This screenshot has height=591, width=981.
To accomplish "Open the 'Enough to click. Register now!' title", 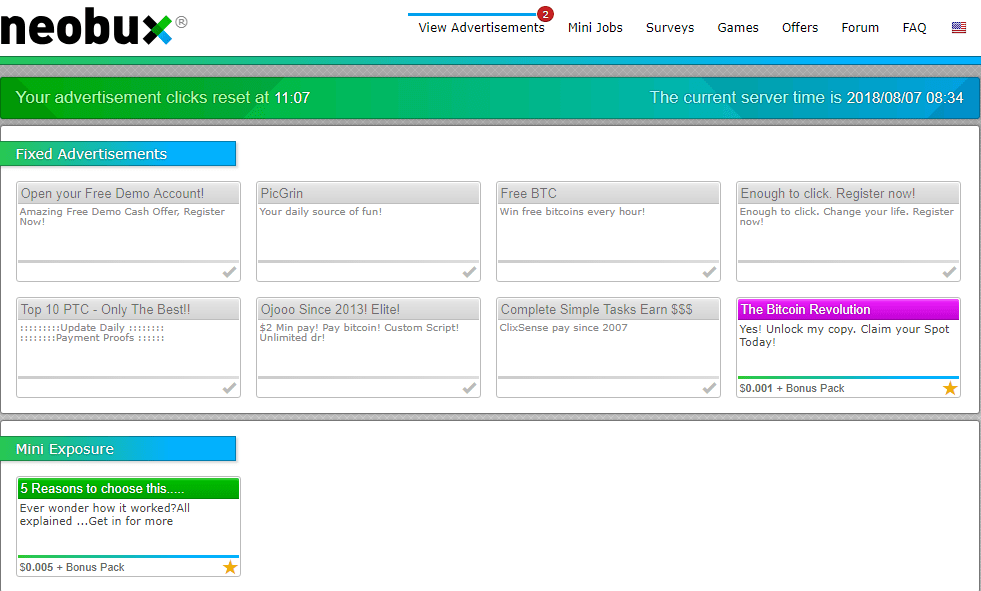I will click(828, 193).
